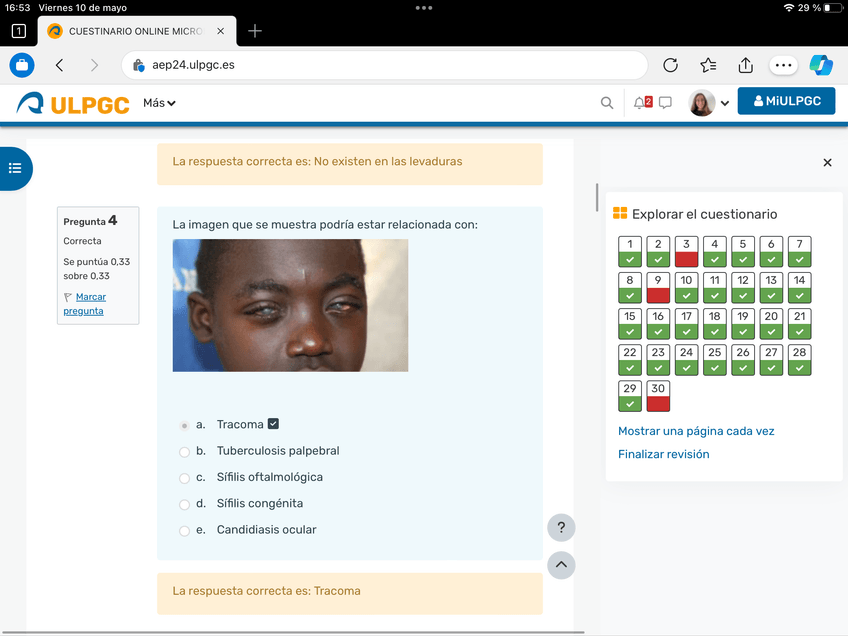Tap the browser share icon
This screenshot has width=848, height=636.
746,65
